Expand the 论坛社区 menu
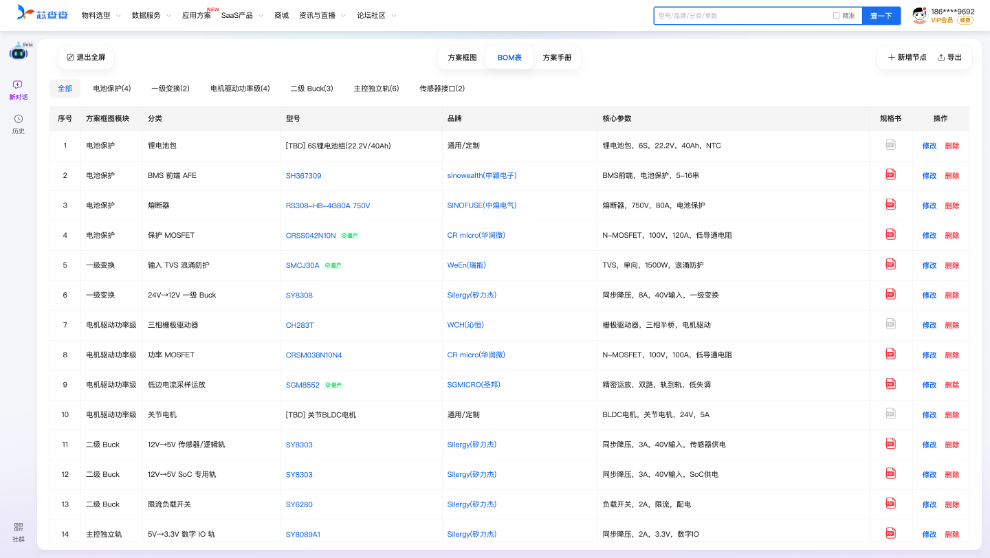The height and width of the screenshot is (558, 990). coord(376,16)
